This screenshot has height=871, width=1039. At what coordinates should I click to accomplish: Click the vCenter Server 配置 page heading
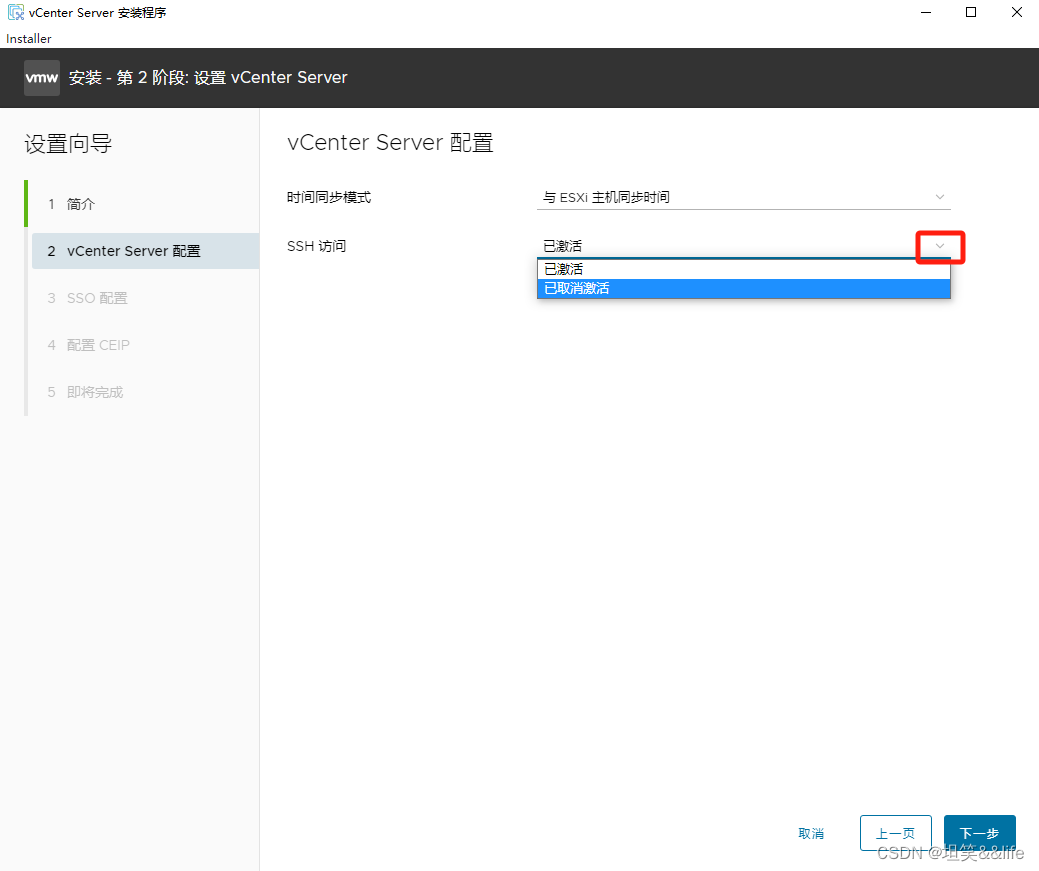(x=390, y=143)
